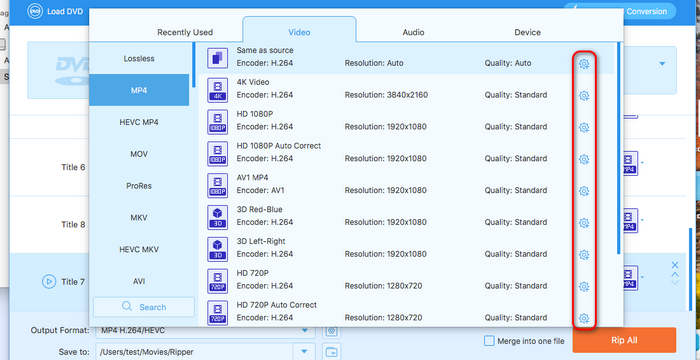
Task: Move Title 7 up with arrow
Action: pos(675,275)
